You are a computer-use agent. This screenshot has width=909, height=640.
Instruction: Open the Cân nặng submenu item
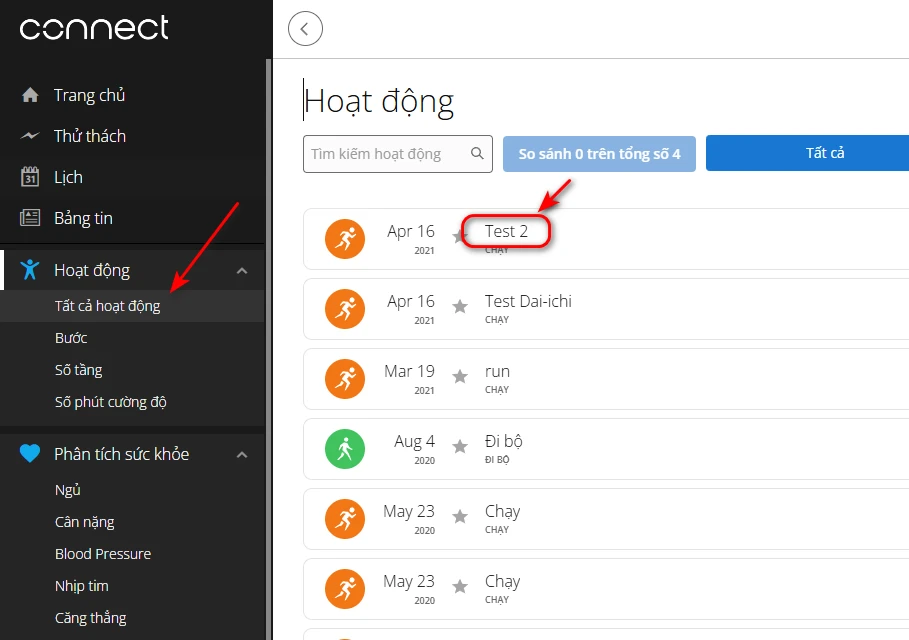click(85, 522)
